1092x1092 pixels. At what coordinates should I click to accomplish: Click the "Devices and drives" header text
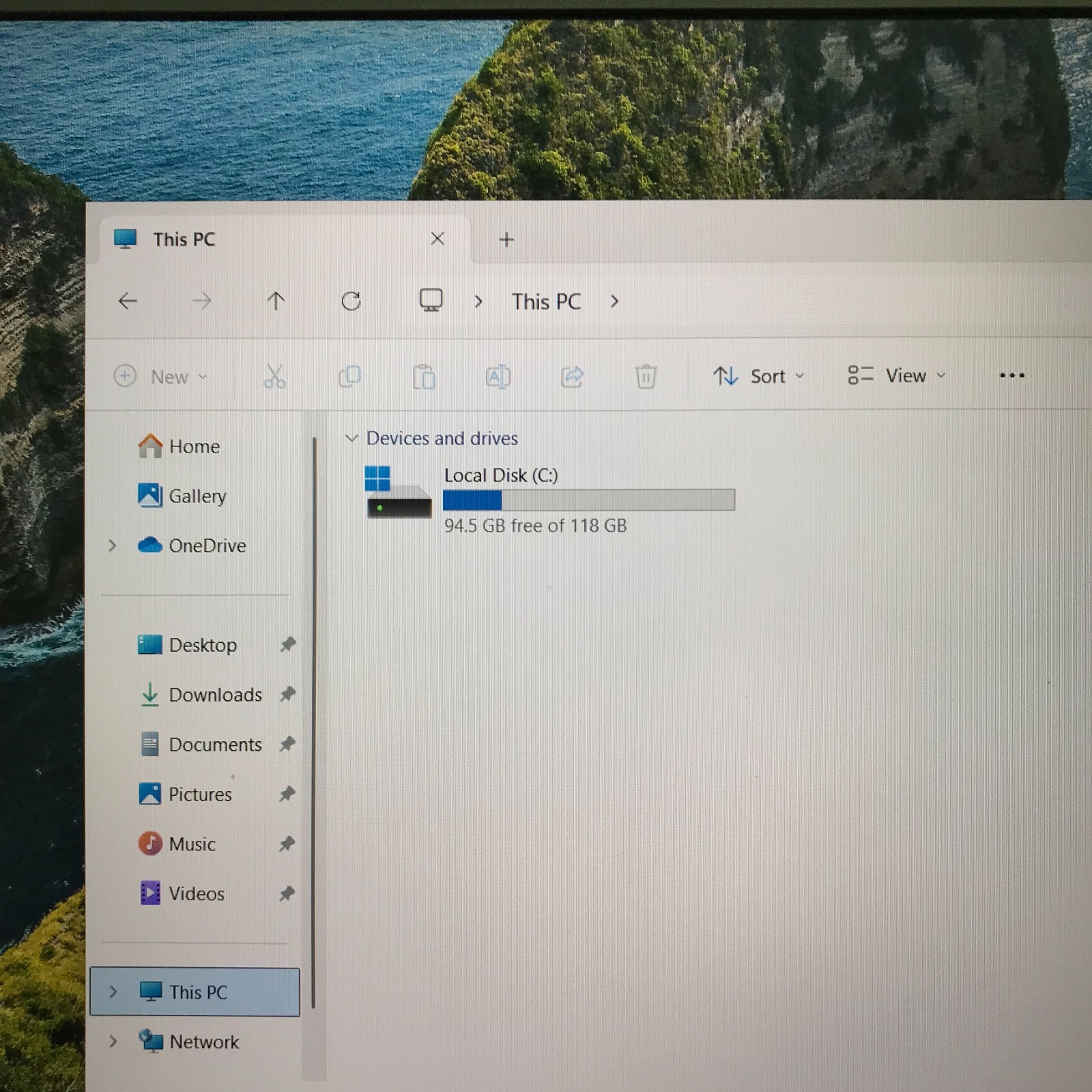pyautogui.click(x=442, y=438)
